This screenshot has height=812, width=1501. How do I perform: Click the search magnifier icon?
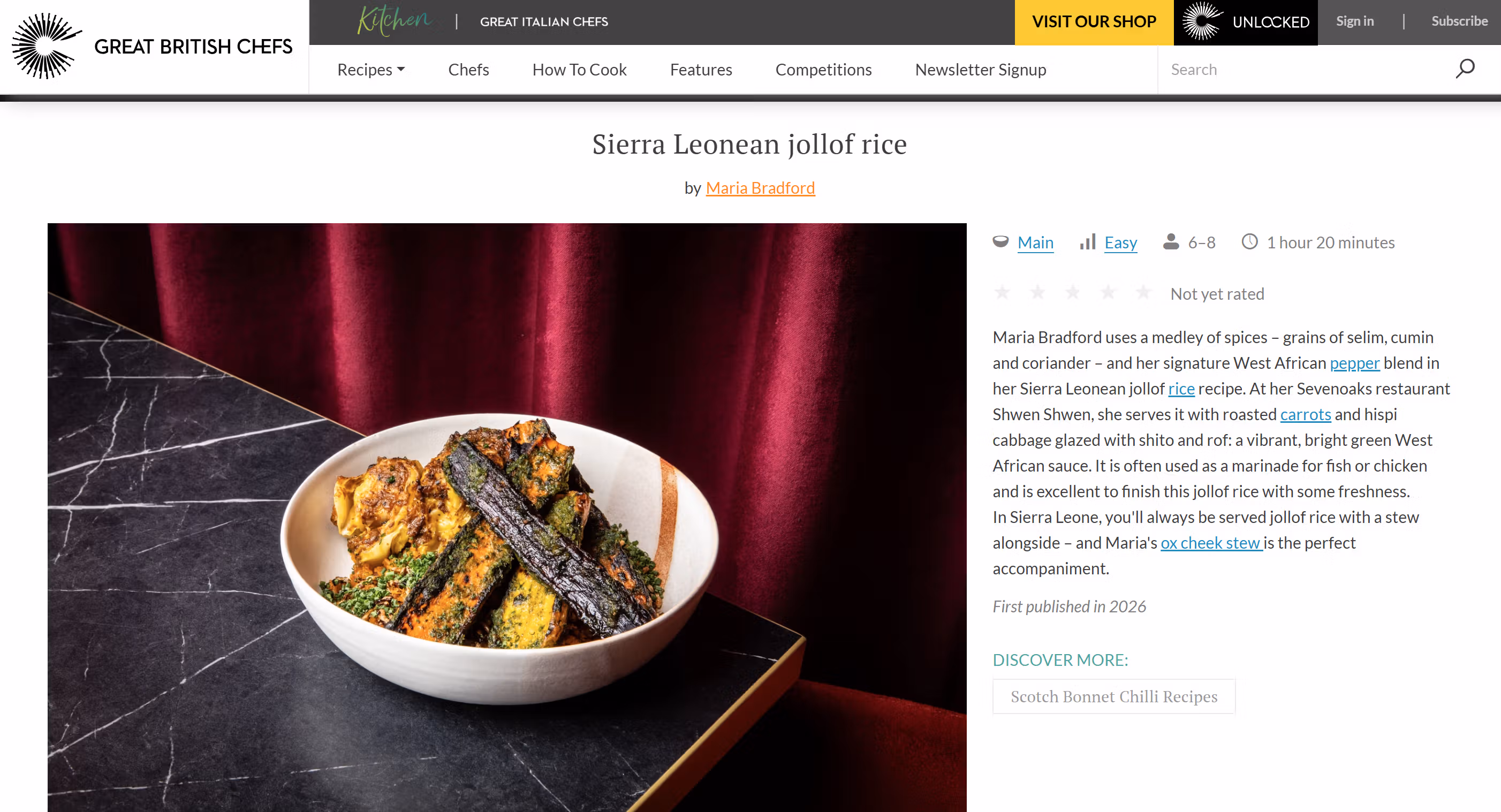1464,69
